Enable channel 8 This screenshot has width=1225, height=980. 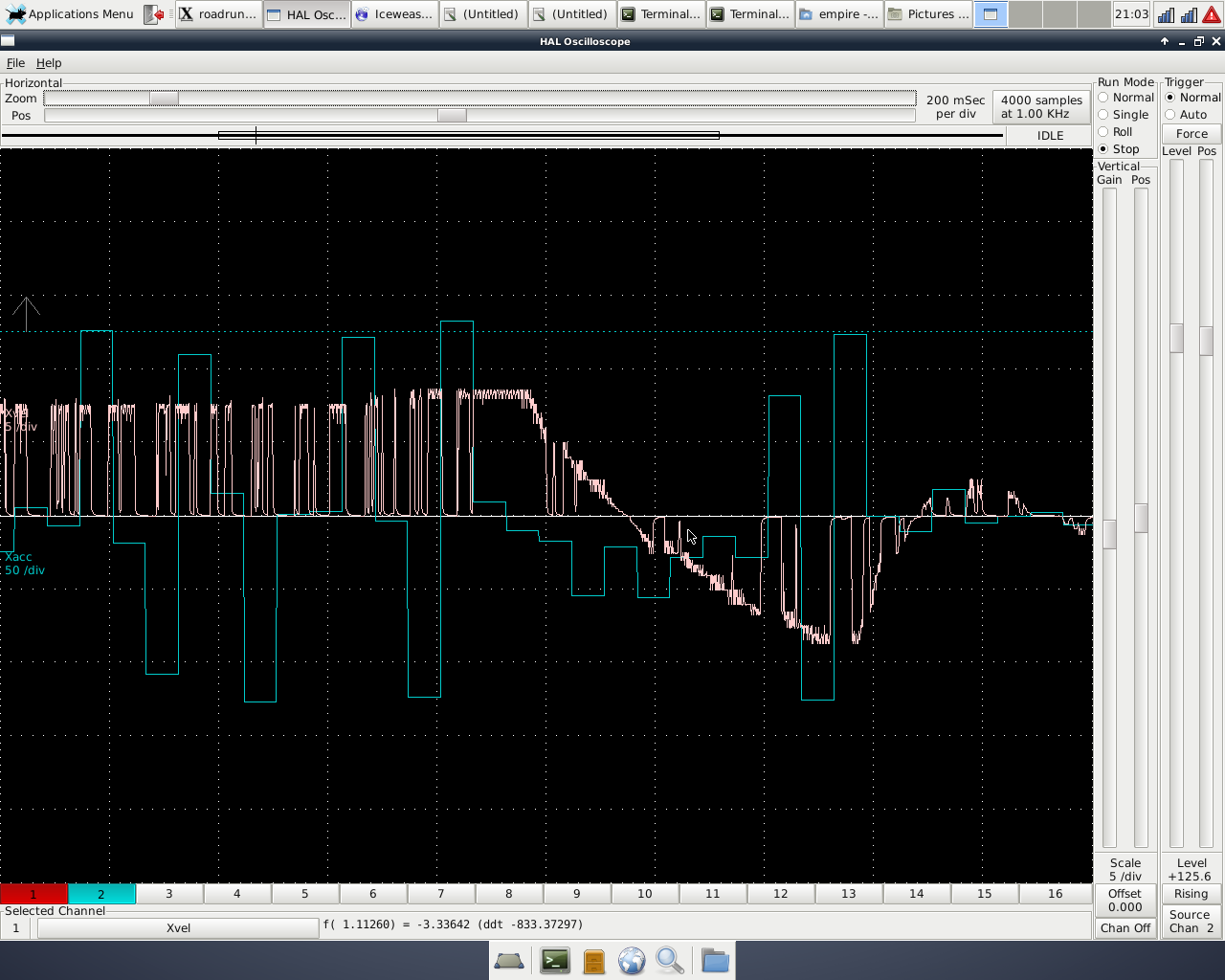[509, 894]
